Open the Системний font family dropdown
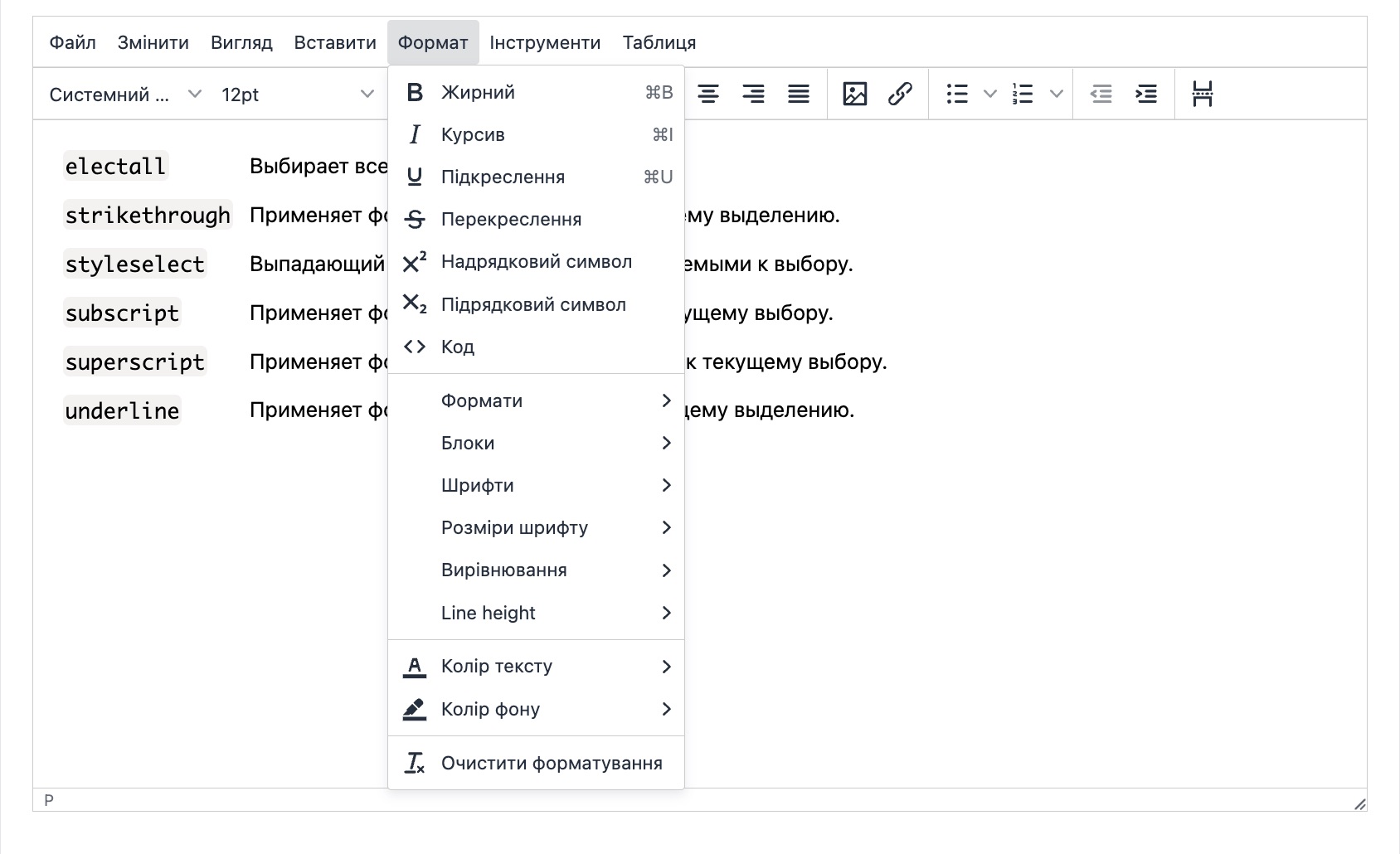The image size is (1400, 854). [124, 95]
